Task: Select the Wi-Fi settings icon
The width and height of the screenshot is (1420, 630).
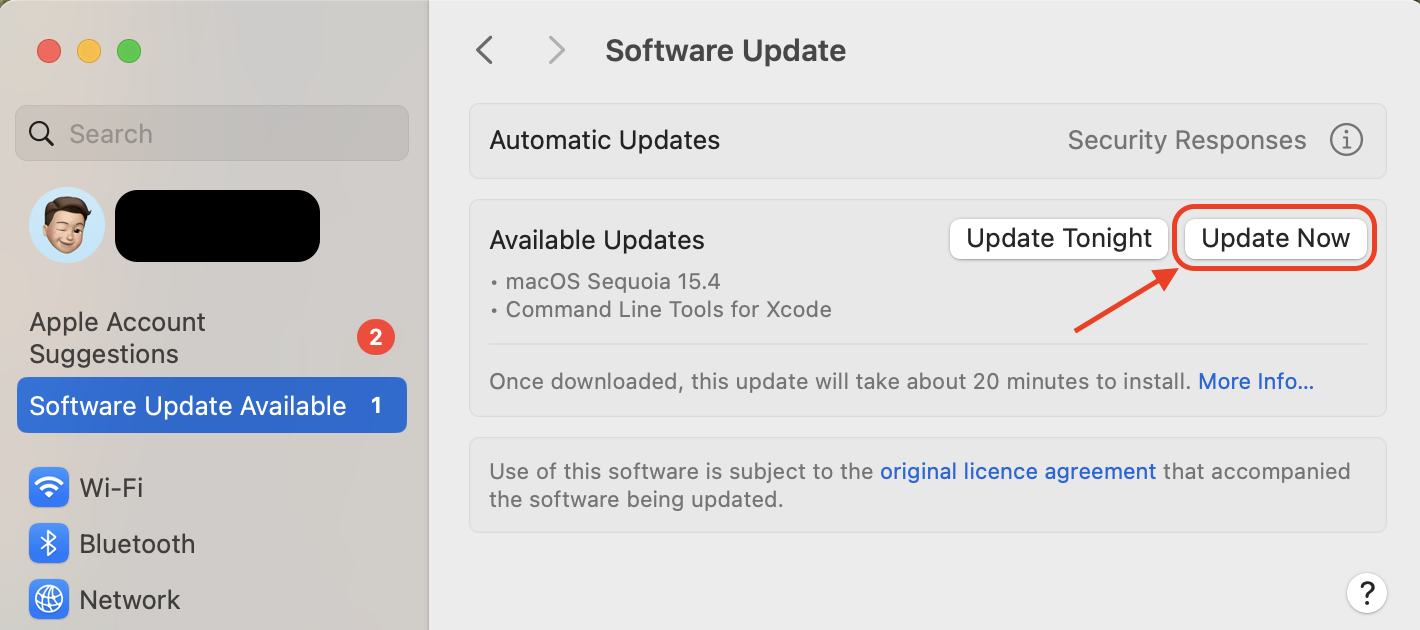Action: click(48, 487)
